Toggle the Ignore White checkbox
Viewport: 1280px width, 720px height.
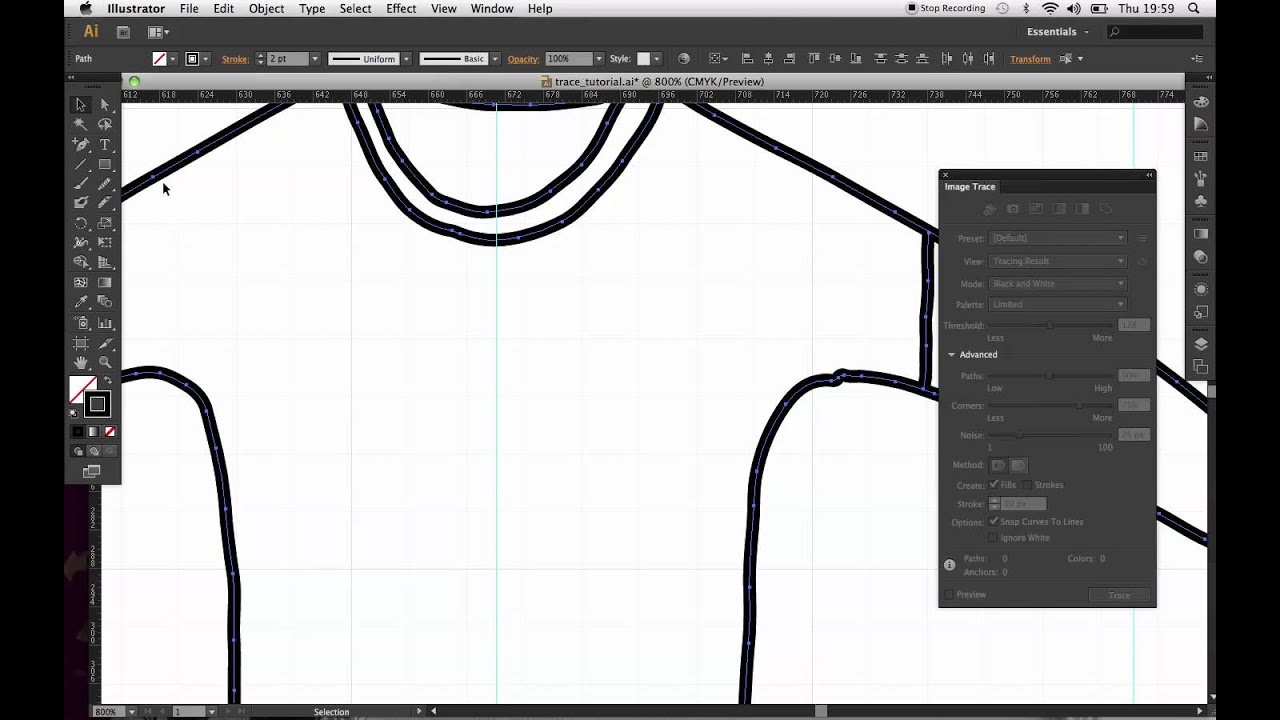994,538
